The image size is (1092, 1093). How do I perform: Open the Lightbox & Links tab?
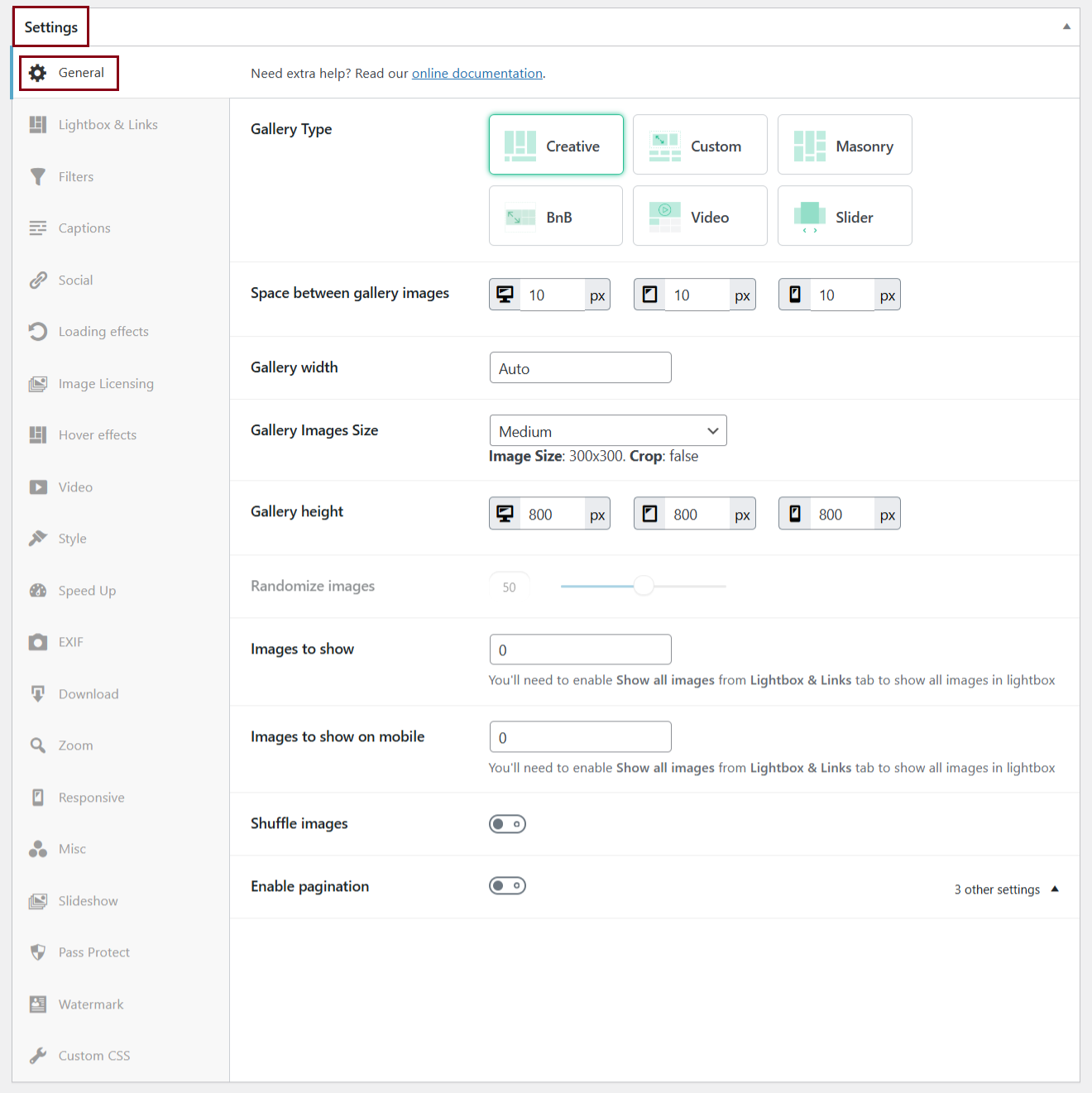point(108,125)
